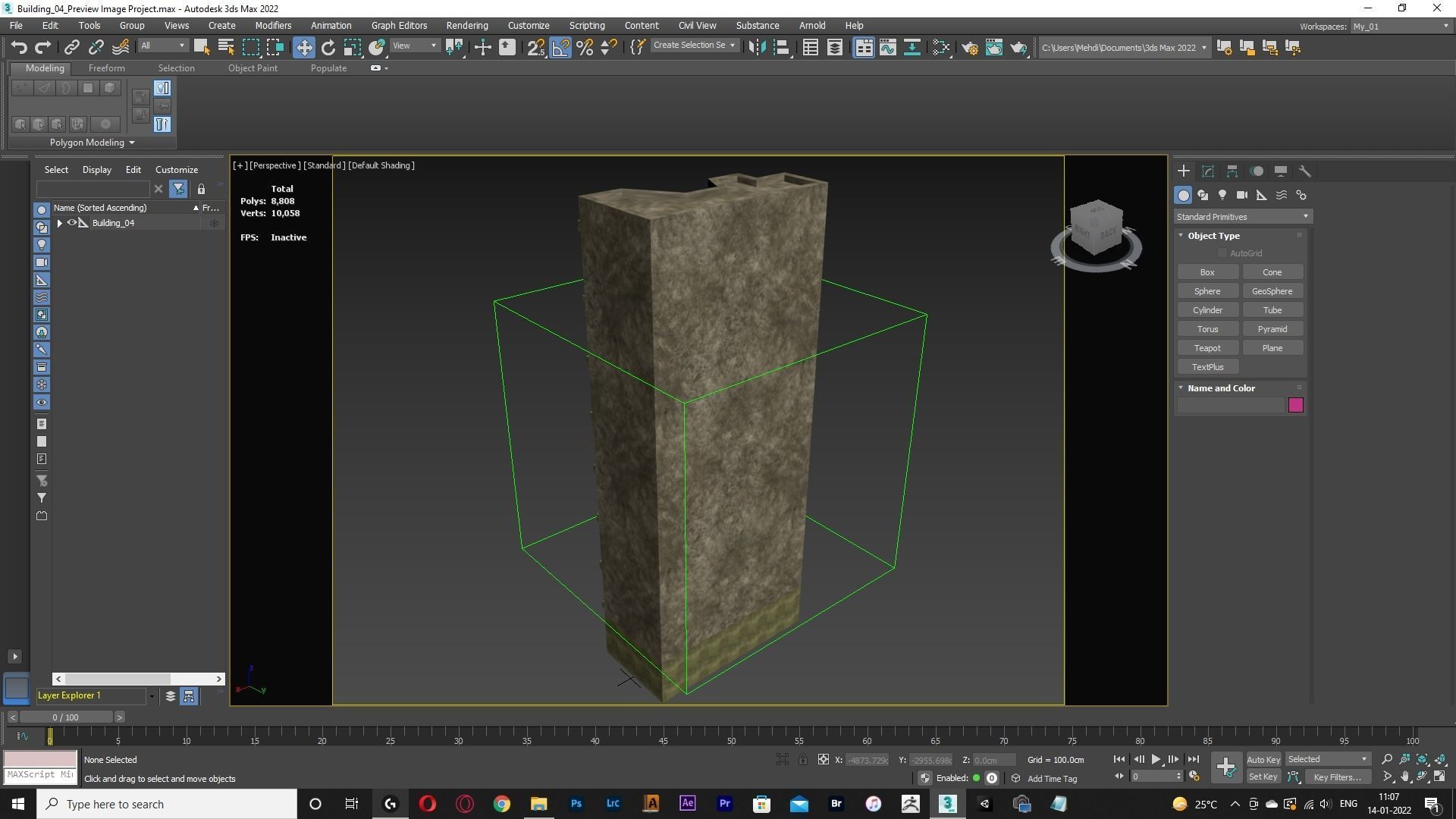Screen dimensions: 1456x819
Task: Toggle Enabled state indicator in status bar
Action: coord(977,778)
